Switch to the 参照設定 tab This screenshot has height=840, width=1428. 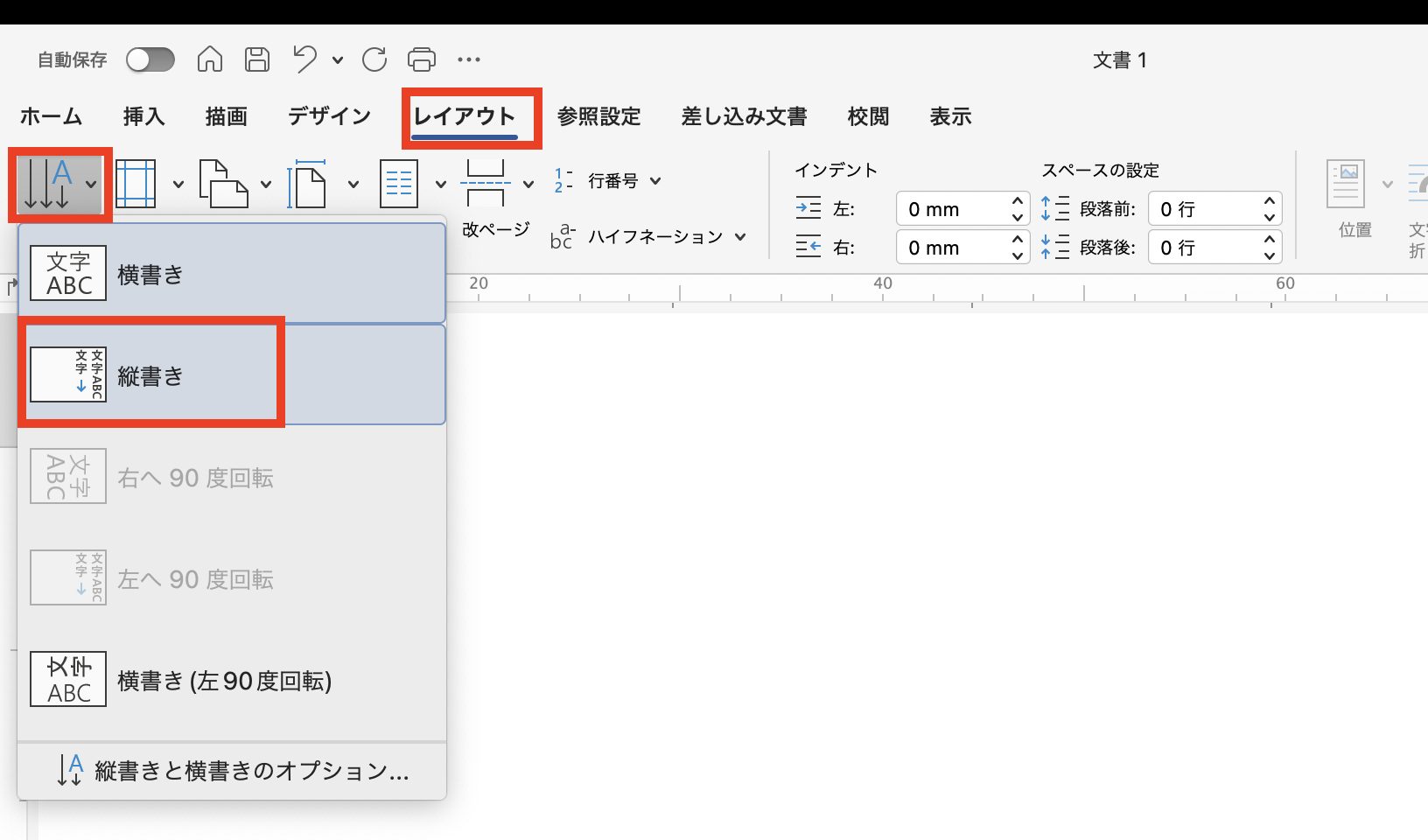599,116
